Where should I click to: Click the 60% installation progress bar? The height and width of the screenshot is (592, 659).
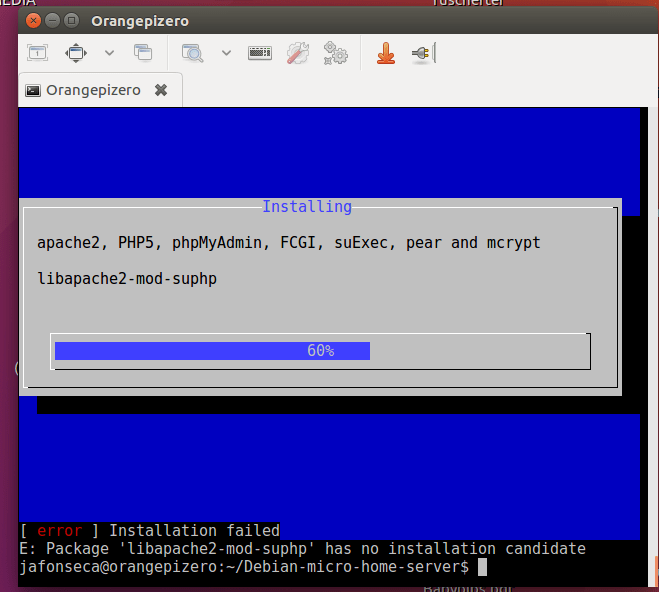click(x=320, y=351)
